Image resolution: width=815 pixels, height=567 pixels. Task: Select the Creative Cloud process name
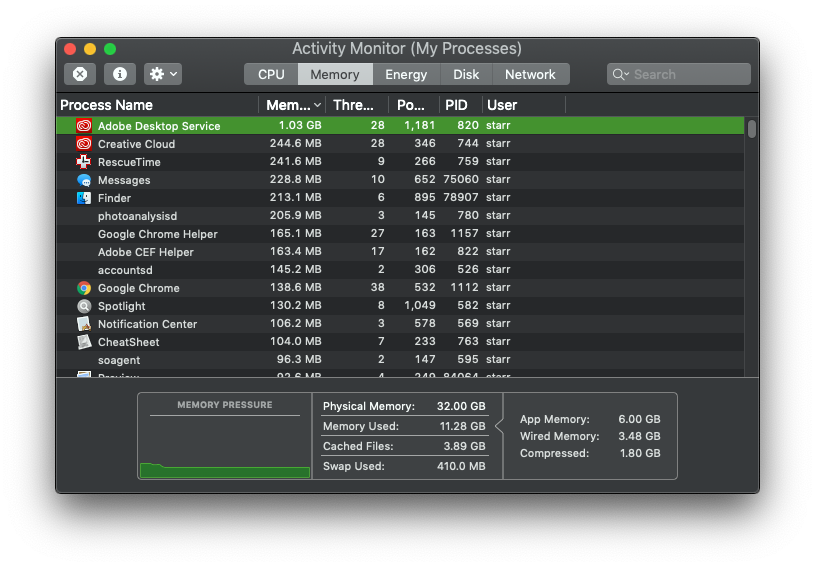tap(136, 144)
